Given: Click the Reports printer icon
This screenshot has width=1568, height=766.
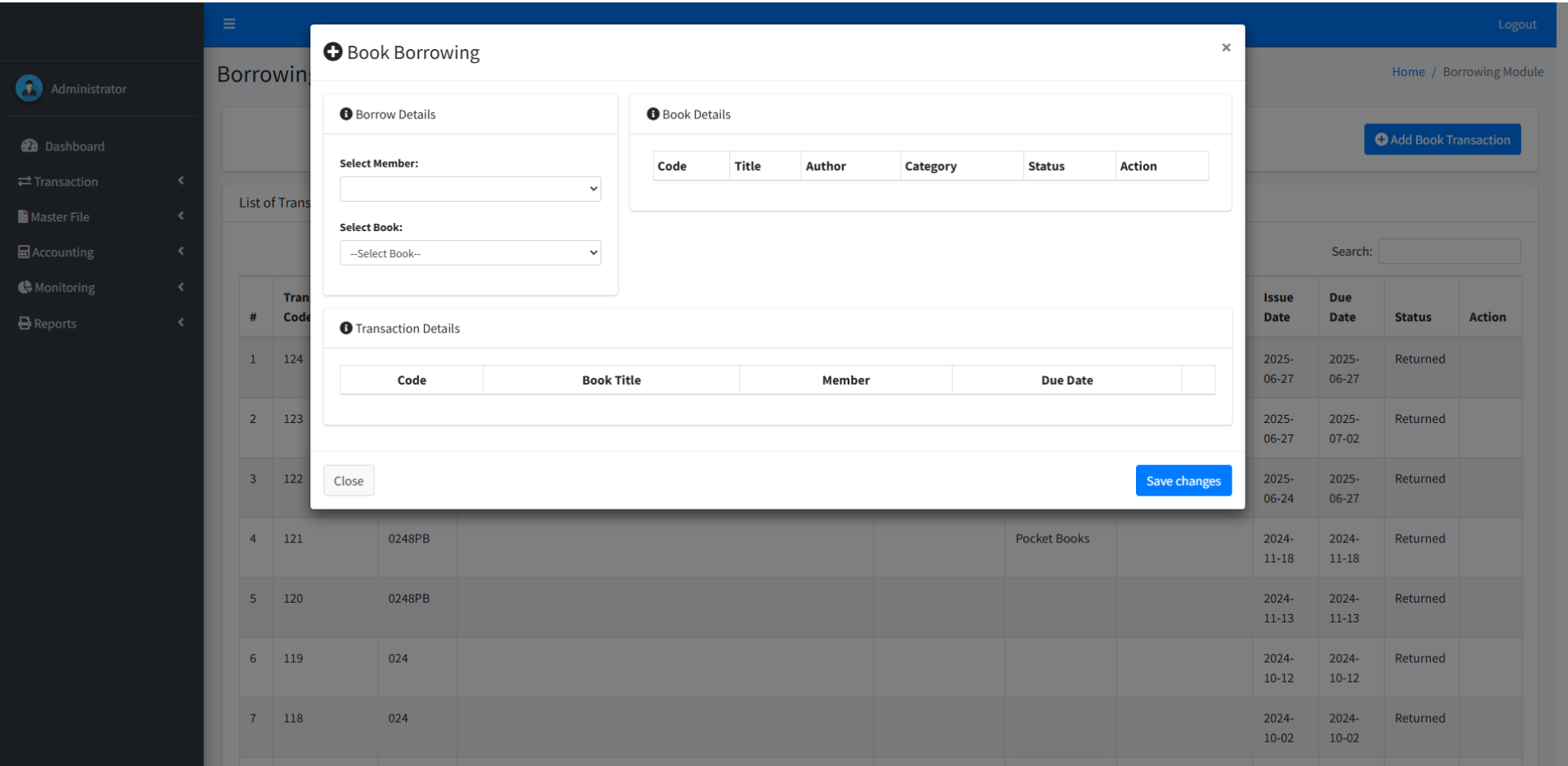Looking at the screenshot, I should point(24,323).
